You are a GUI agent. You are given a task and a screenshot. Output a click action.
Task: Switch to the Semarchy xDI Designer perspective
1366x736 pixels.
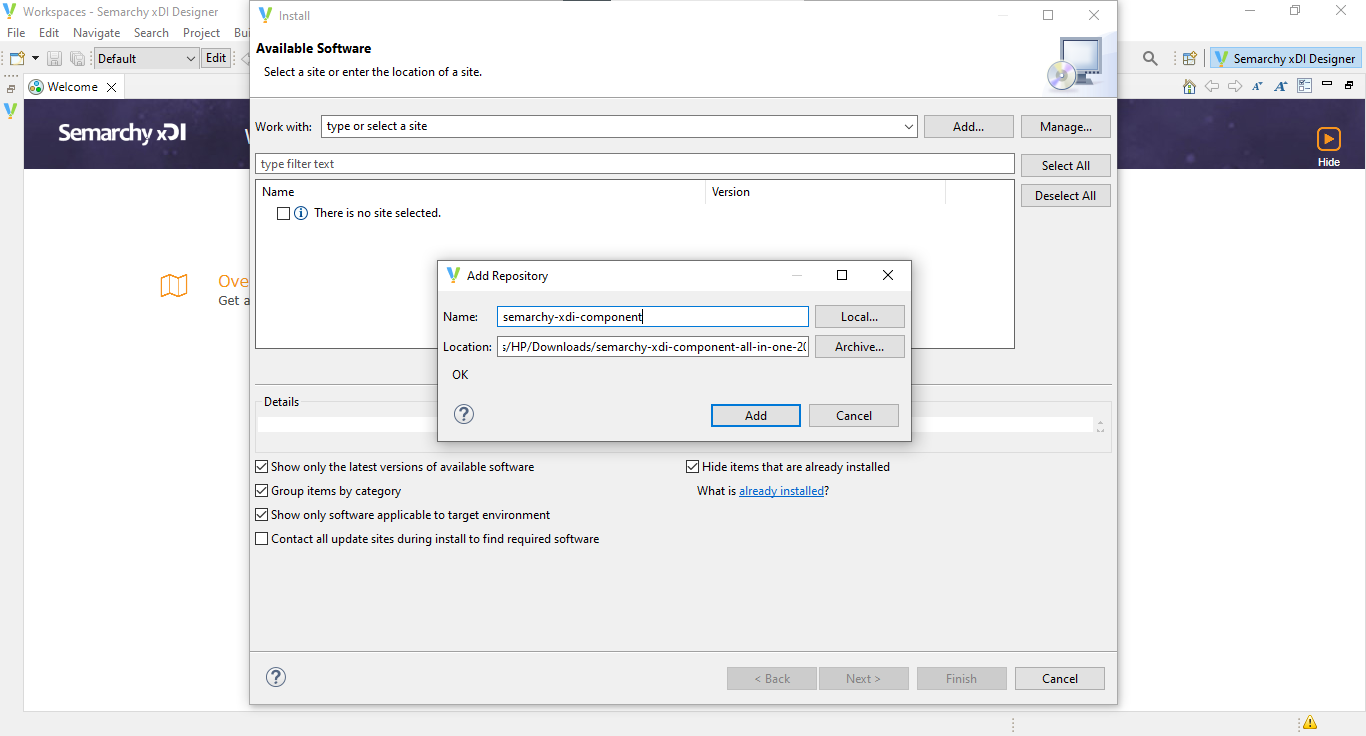[1285, 58]
